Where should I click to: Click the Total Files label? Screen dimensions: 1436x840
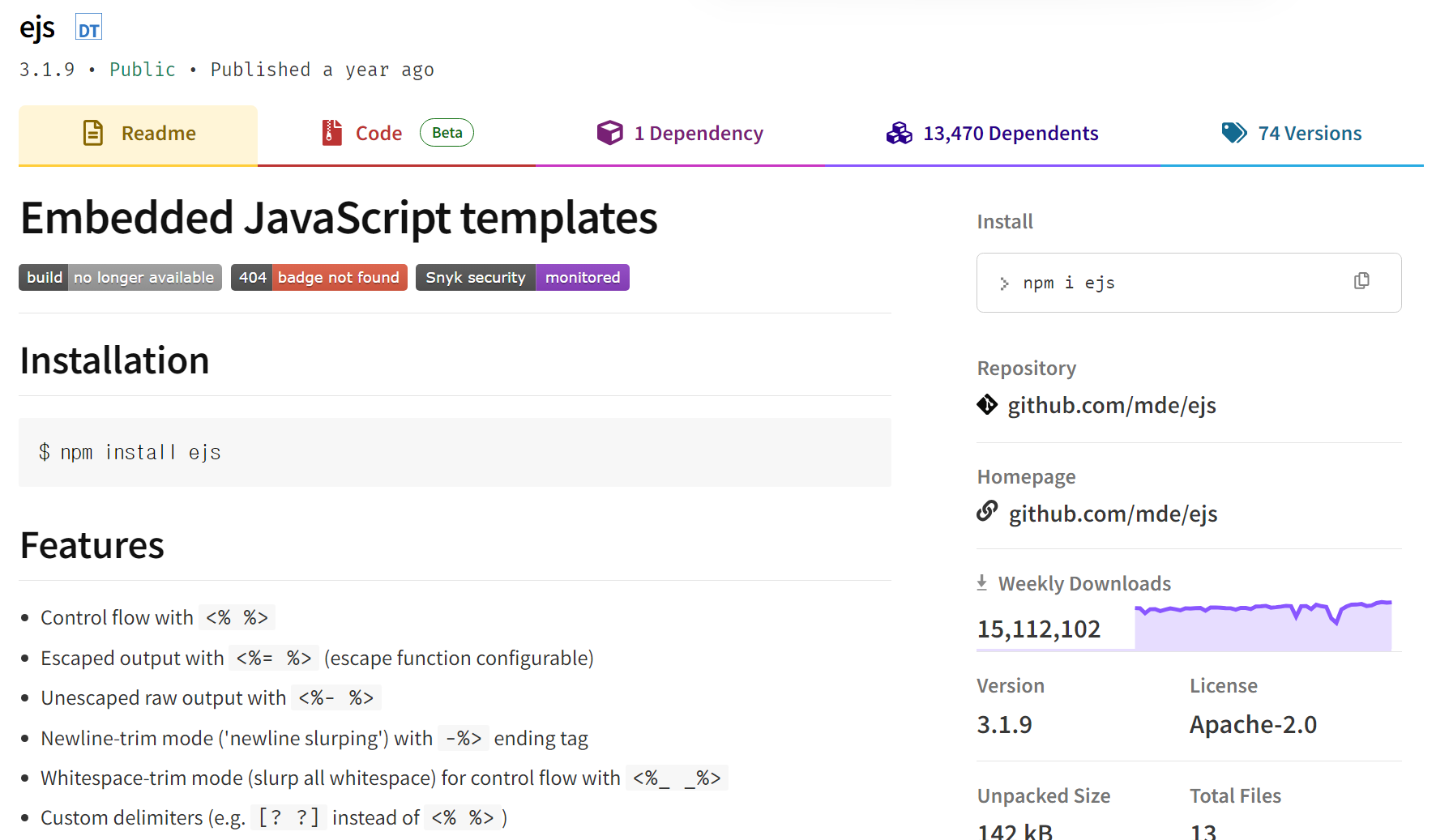coord(1235,795)
